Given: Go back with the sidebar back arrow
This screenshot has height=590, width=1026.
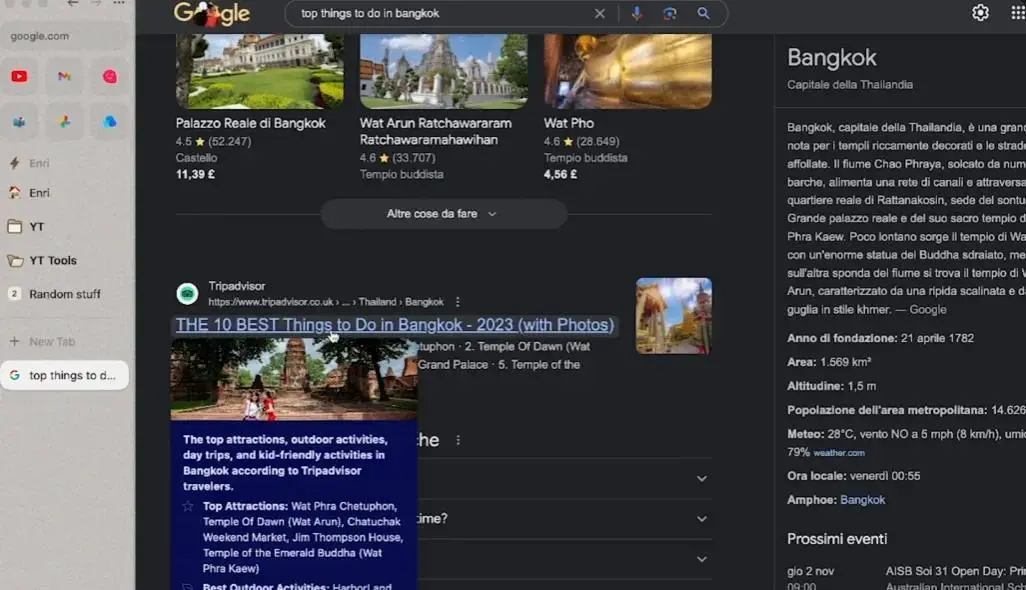Looking at the screenshot, I should [x=73, y=3].
